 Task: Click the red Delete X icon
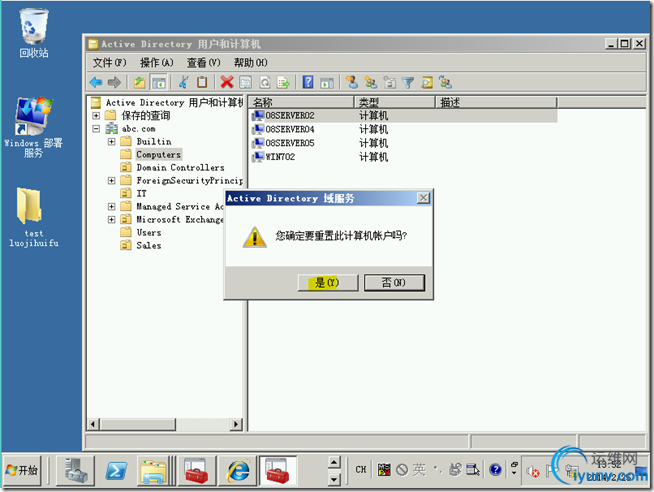coord(226,82)
